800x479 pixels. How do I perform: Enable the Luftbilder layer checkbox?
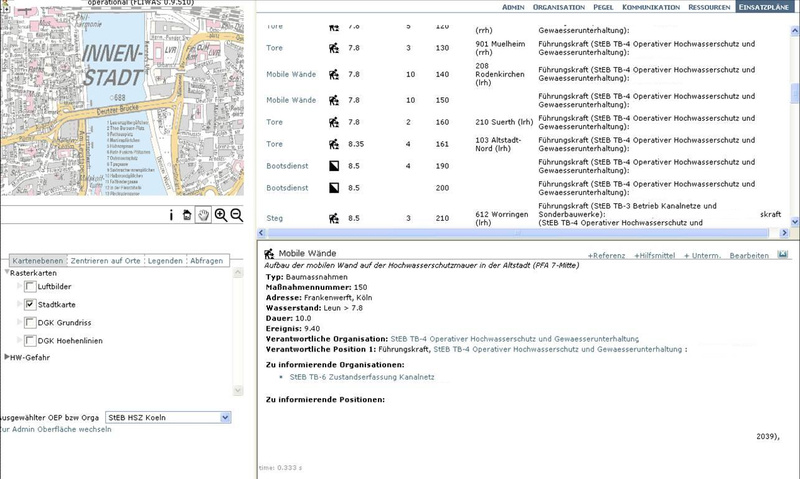tap(30, 287)
